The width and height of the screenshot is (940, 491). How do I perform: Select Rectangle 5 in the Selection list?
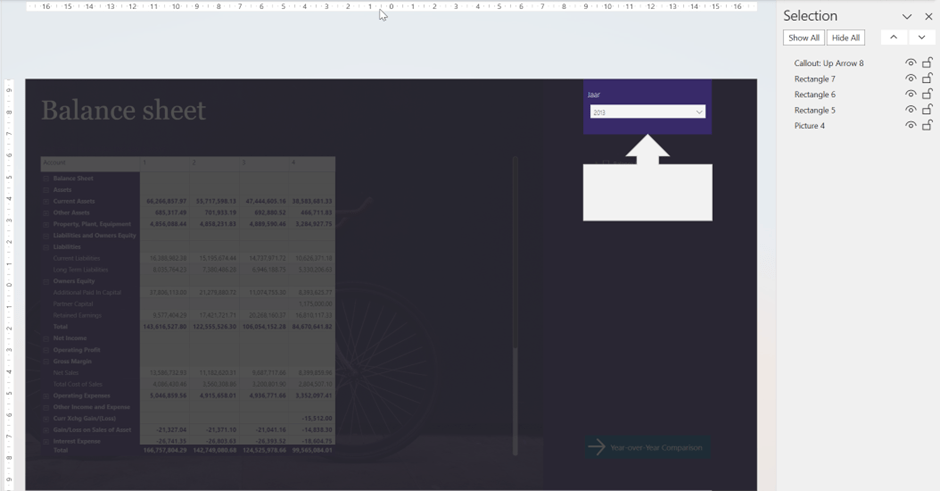click(814, 110)
